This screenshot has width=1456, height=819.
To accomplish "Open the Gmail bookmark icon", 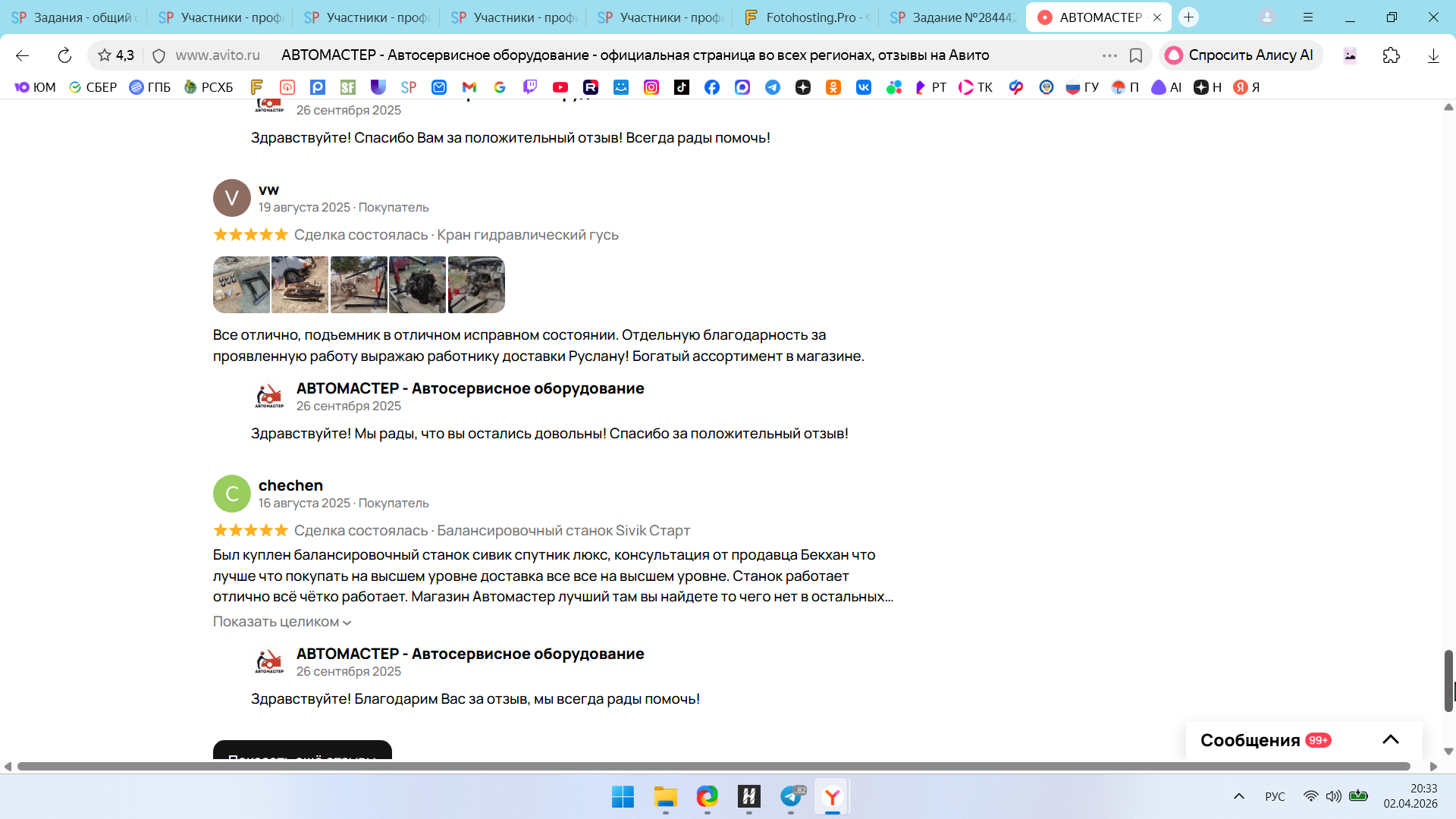I will point(469,87).
